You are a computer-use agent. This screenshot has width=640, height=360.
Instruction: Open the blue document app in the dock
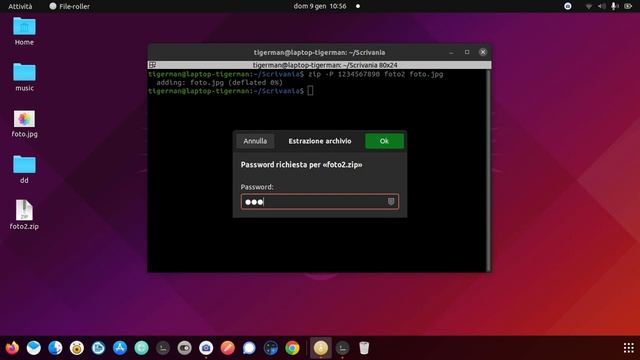click(98, 348)
